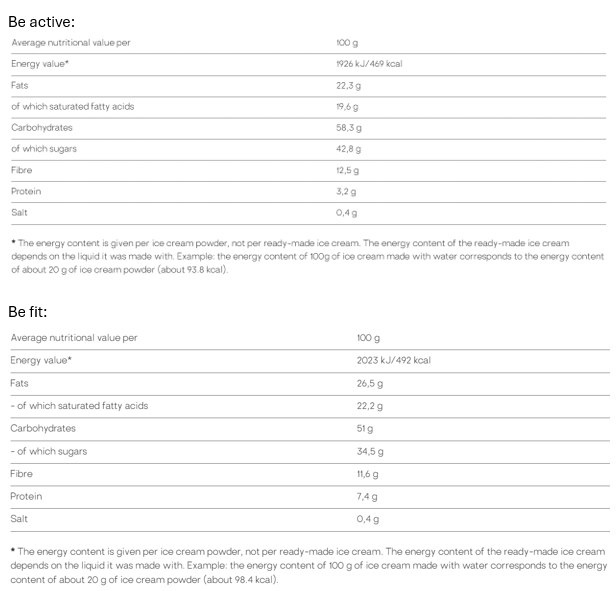Click Carbohydrates 51 g value
616x591 pixels.
click(366, 428)
